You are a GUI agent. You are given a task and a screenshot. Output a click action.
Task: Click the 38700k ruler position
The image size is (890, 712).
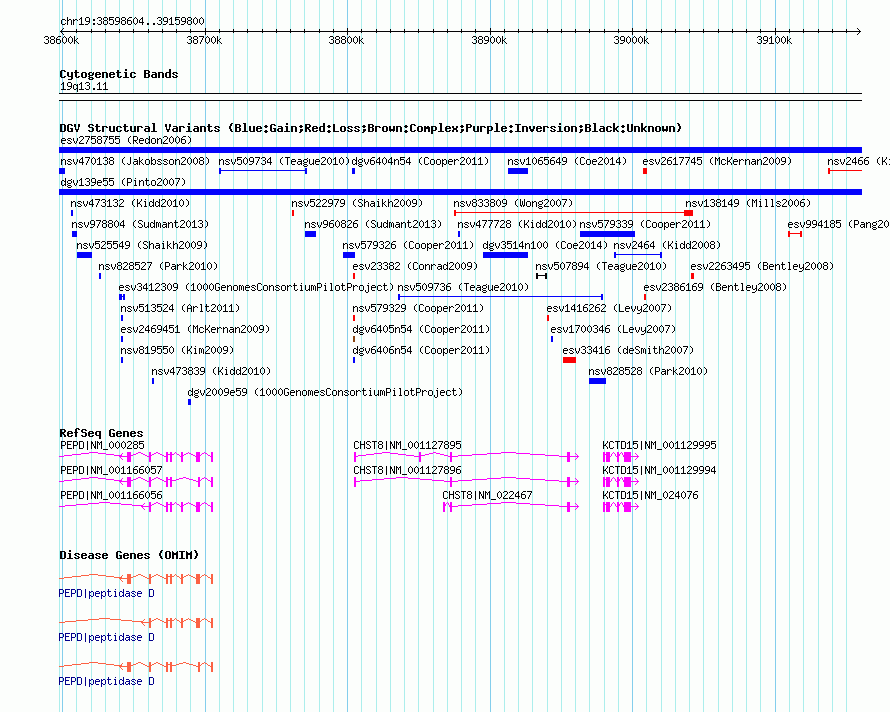click(204, 41)
